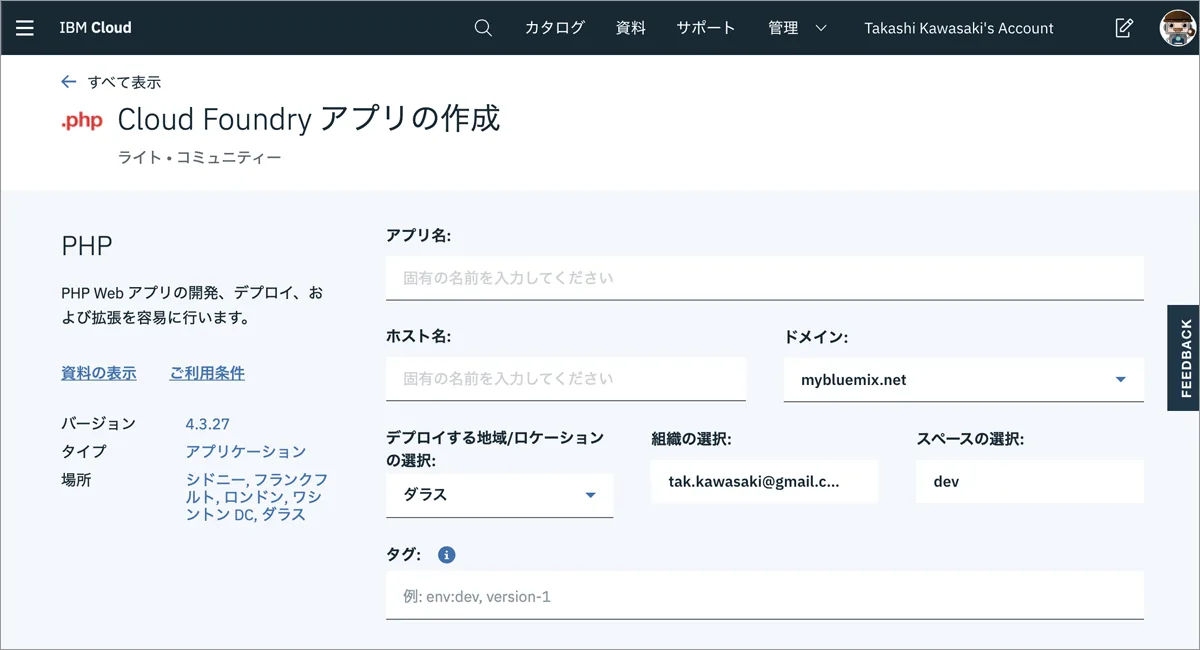Click the すべて表示 back link

124,82
